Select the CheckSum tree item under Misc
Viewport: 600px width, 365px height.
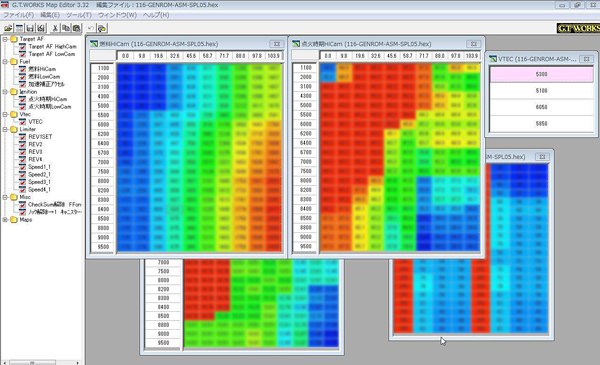tap(55, 205)
